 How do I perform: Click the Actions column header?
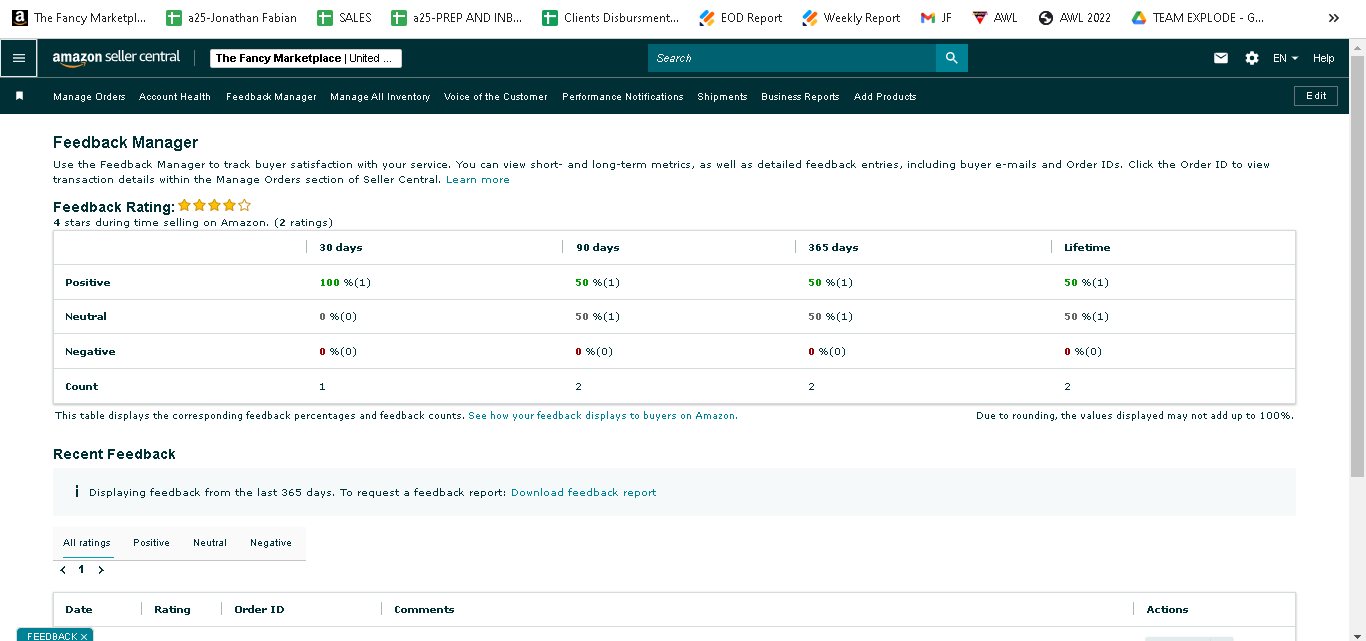(x=1167, y=610)
